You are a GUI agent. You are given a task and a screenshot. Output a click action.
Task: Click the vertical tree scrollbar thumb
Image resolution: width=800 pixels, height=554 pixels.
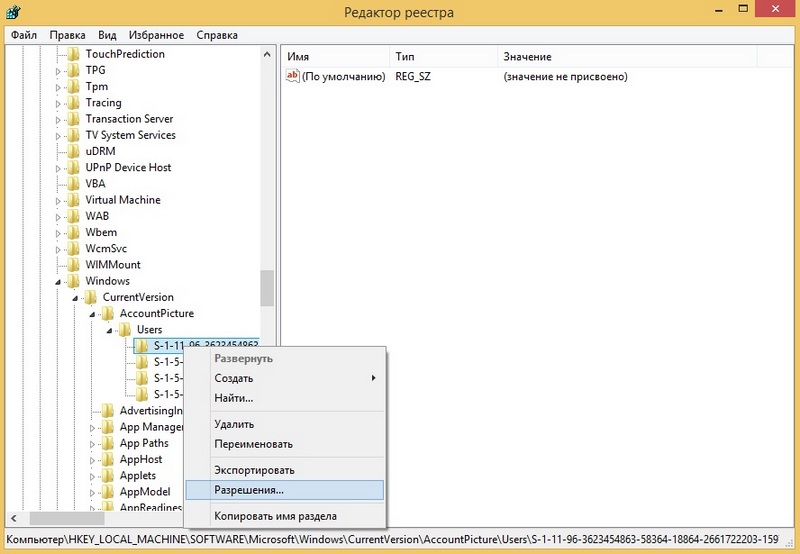(267, 288)
